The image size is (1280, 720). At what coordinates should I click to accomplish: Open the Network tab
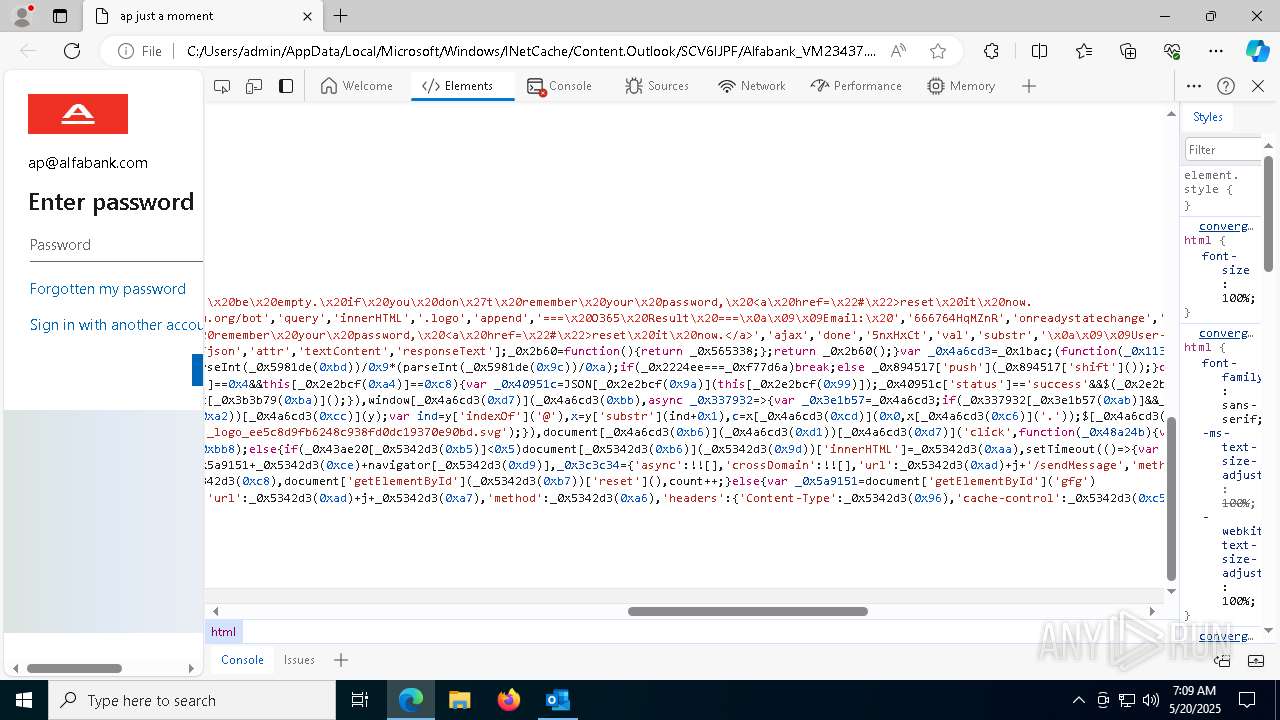[752, 86]
